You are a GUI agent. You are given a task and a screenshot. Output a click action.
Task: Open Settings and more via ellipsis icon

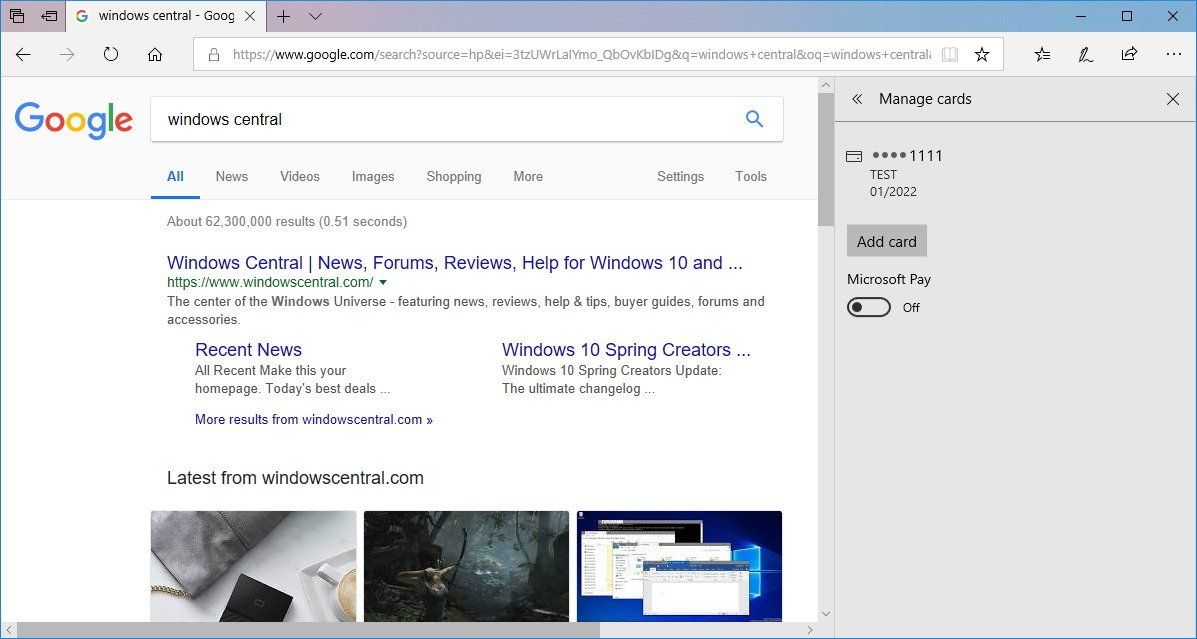coord(1173,55)
